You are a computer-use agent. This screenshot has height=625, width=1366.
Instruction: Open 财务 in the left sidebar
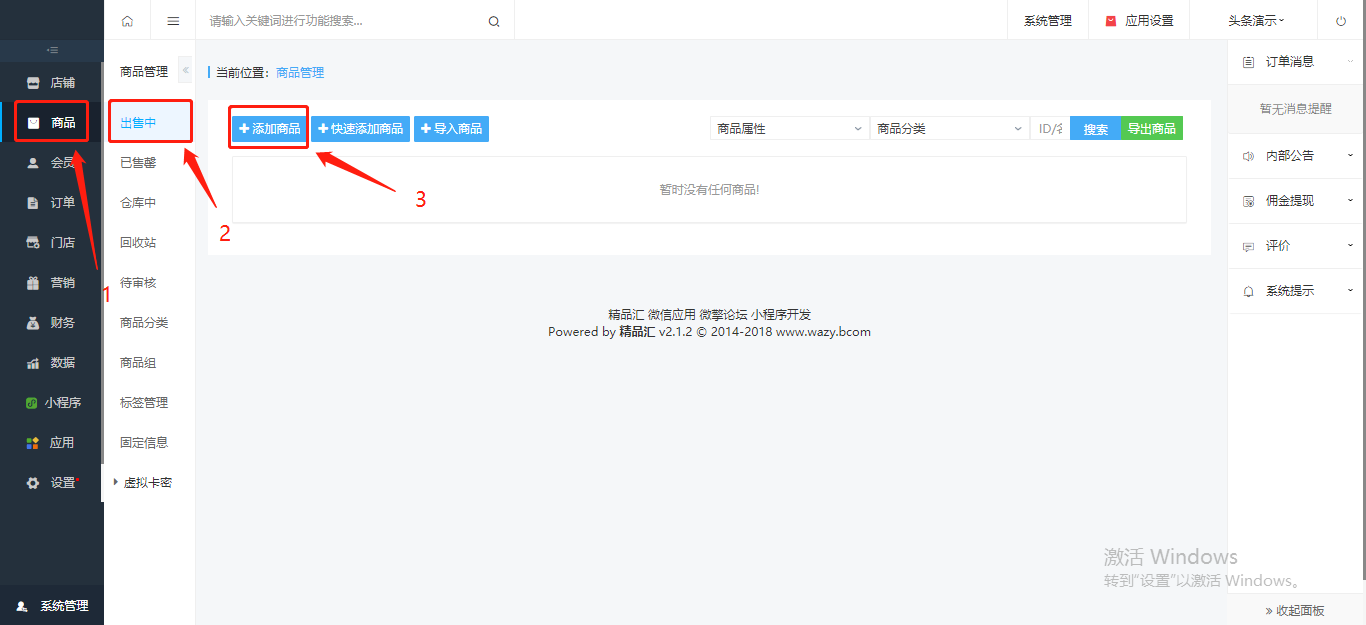[52, 323]
